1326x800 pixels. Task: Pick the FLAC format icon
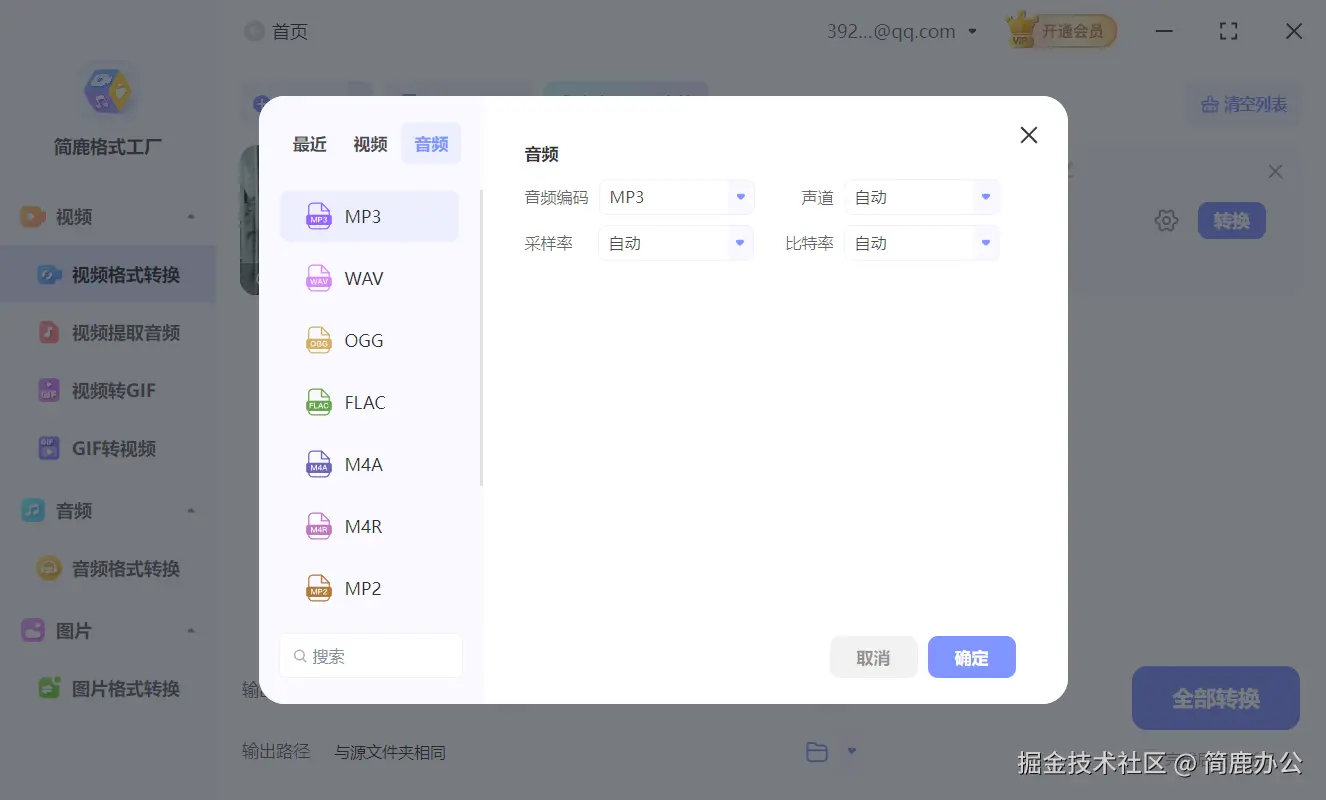click(319, 402)
